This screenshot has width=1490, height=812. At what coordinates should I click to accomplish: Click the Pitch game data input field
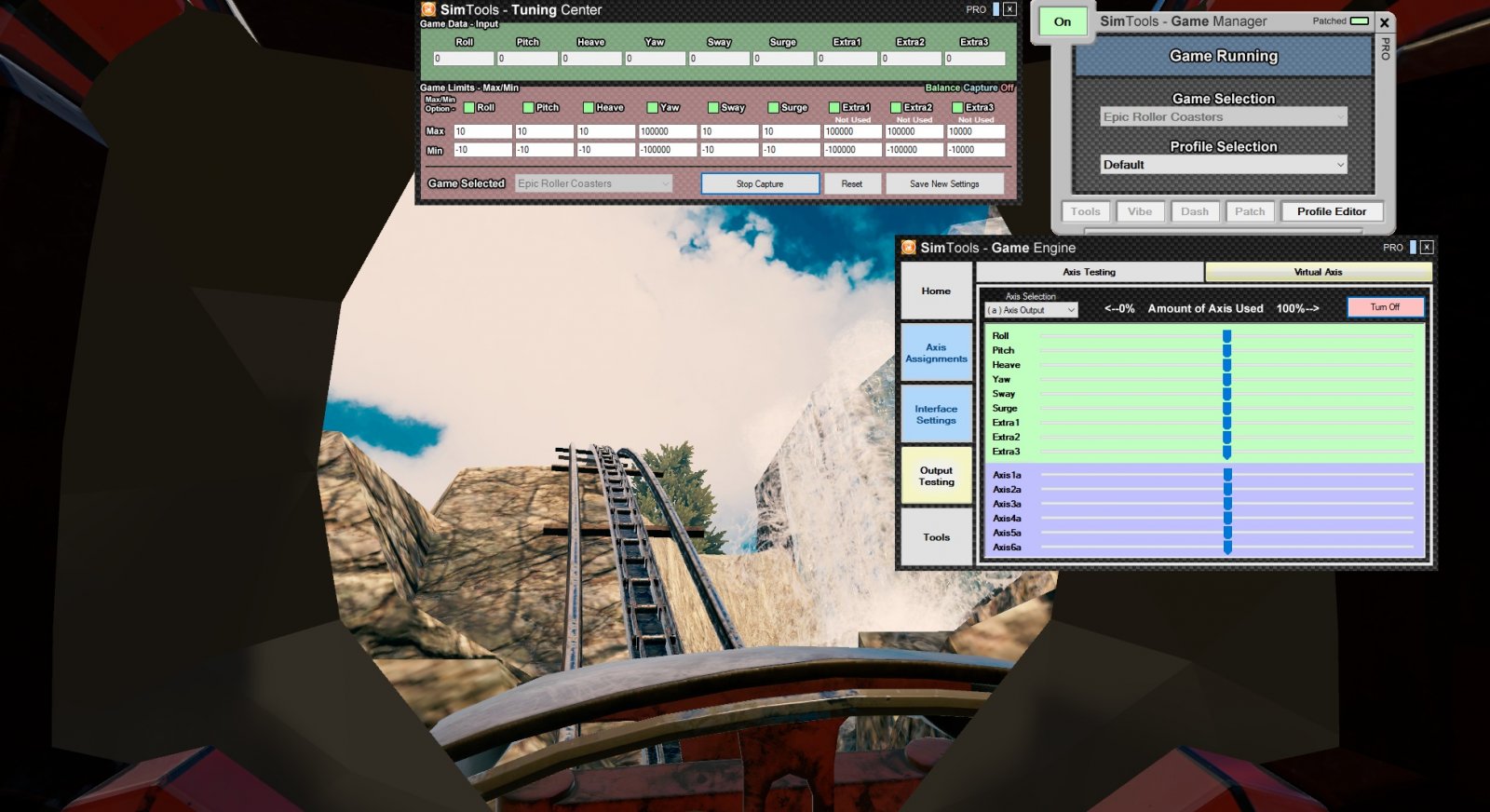pos(527,59)
